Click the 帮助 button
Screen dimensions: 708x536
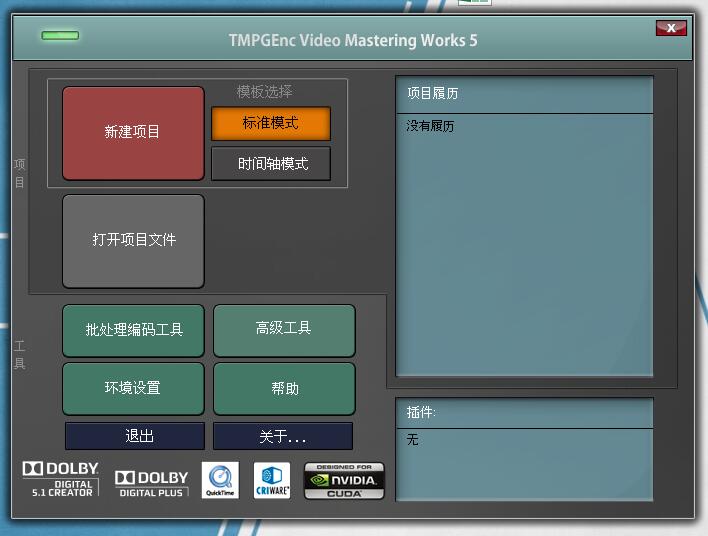(x=284, y=388)
